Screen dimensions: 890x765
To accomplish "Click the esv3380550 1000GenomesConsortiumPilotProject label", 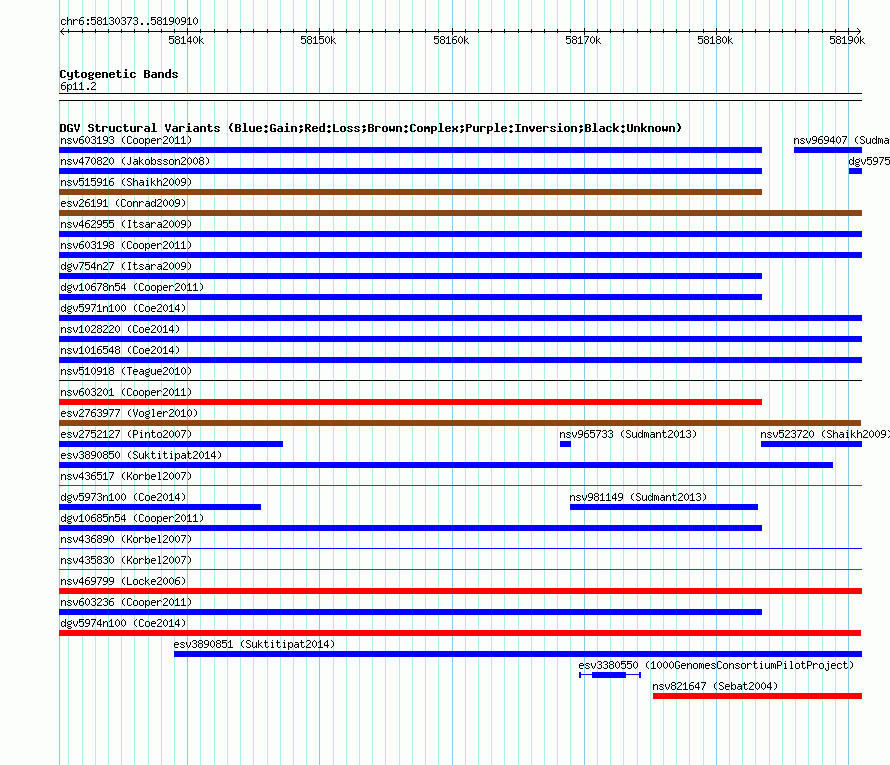I will click(716, 665).
